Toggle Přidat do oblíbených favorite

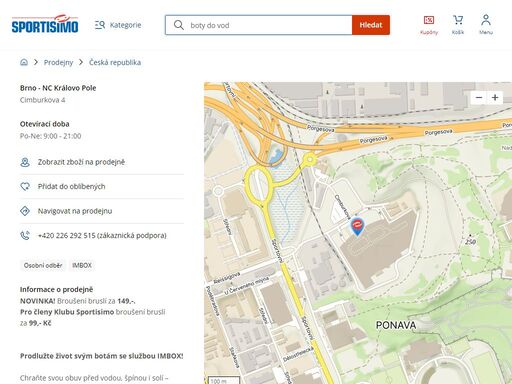click(x=102, y=187)
